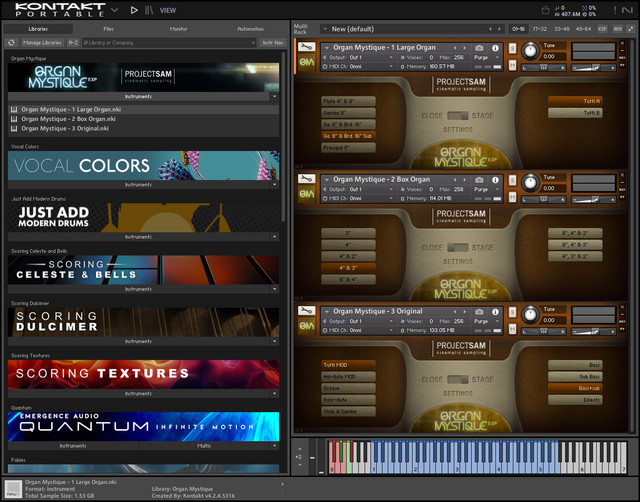This screenshot has height=502, width=640.
Task: Flip Close/Stage switch on 2 Box Organ
Action: [458, 247]
